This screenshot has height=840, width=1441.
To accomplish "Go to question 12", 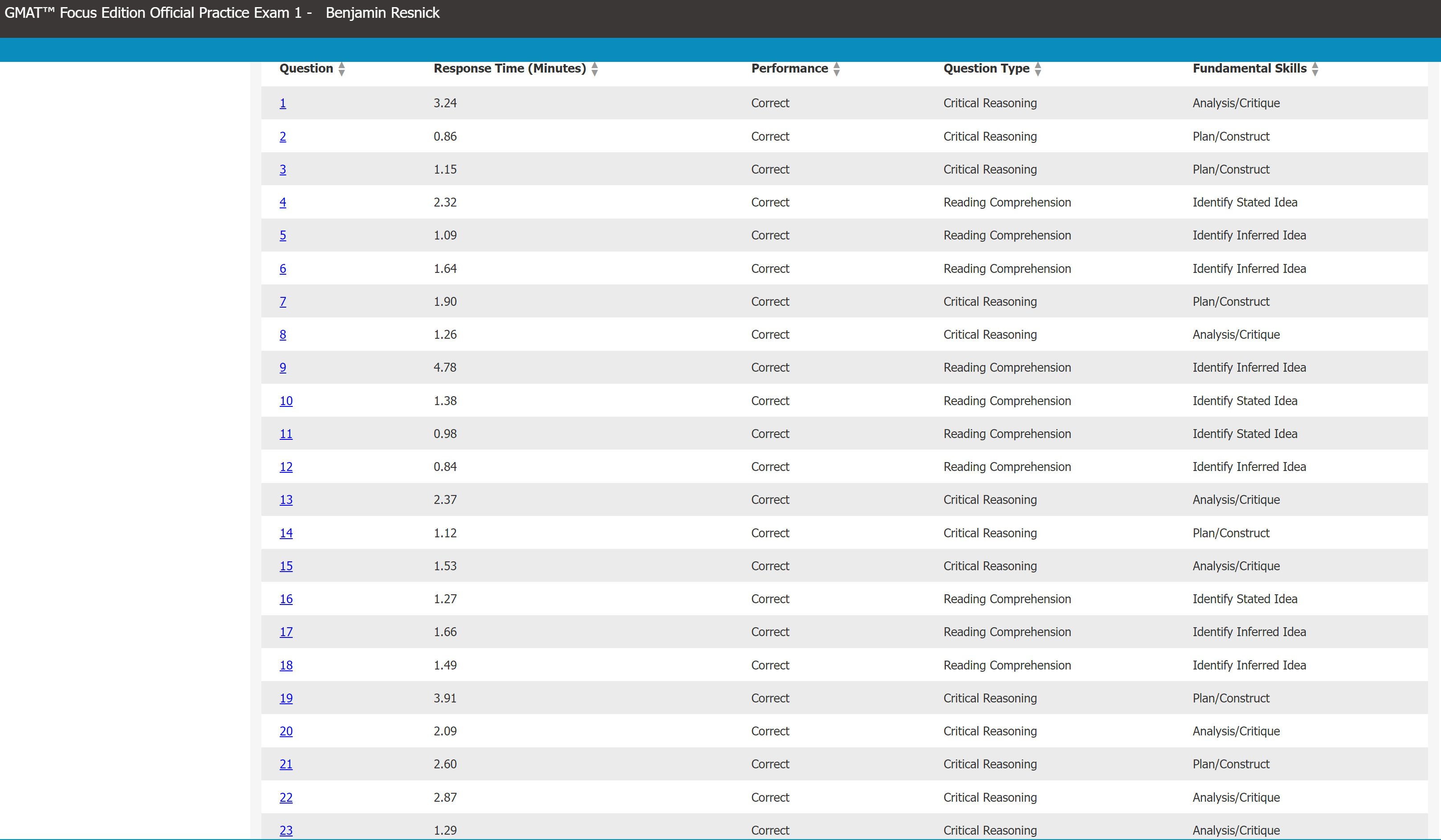I will click(286, 467).
